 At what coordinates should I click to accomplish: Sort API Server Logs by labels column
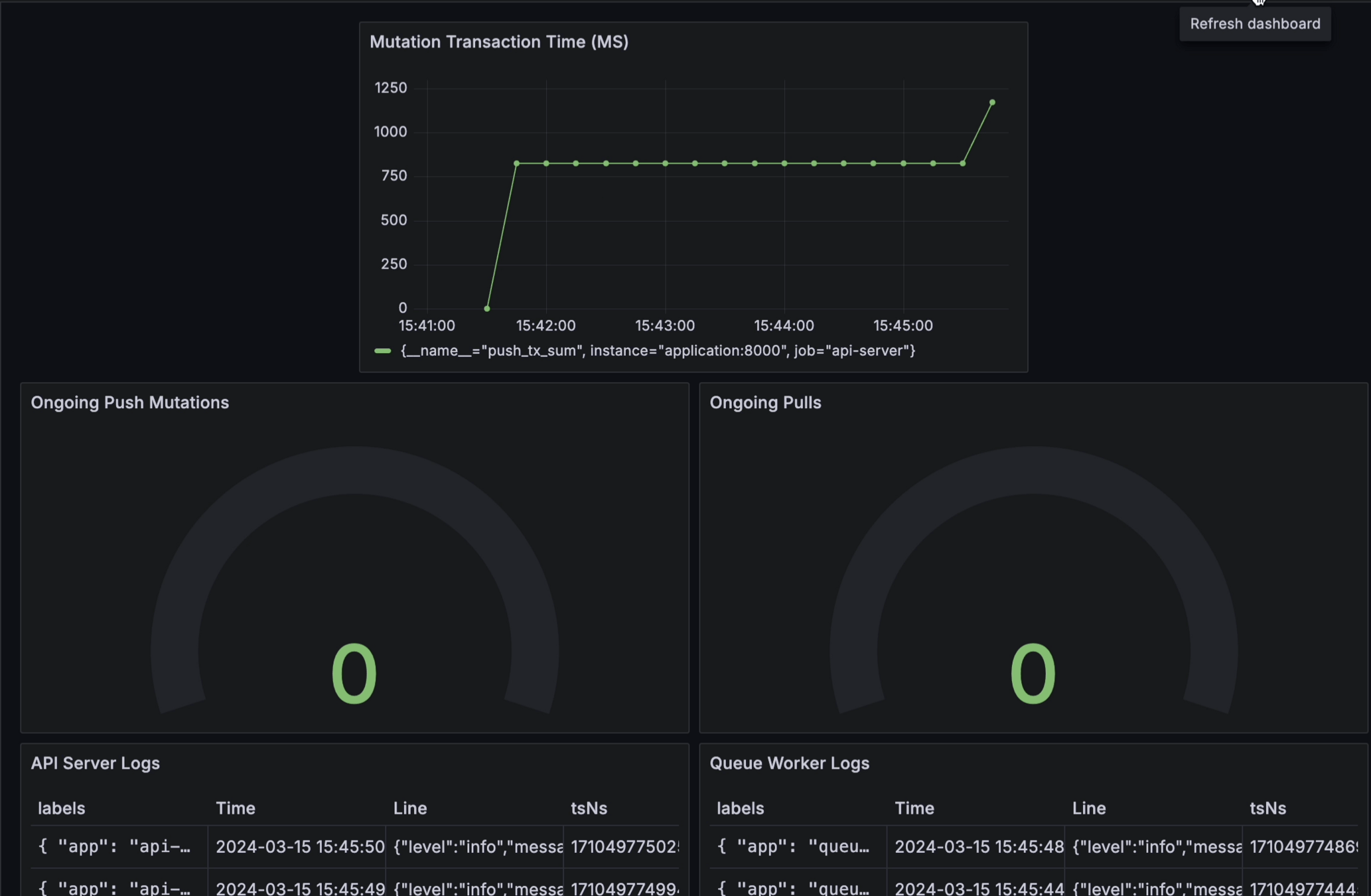(x=61, y=808)
